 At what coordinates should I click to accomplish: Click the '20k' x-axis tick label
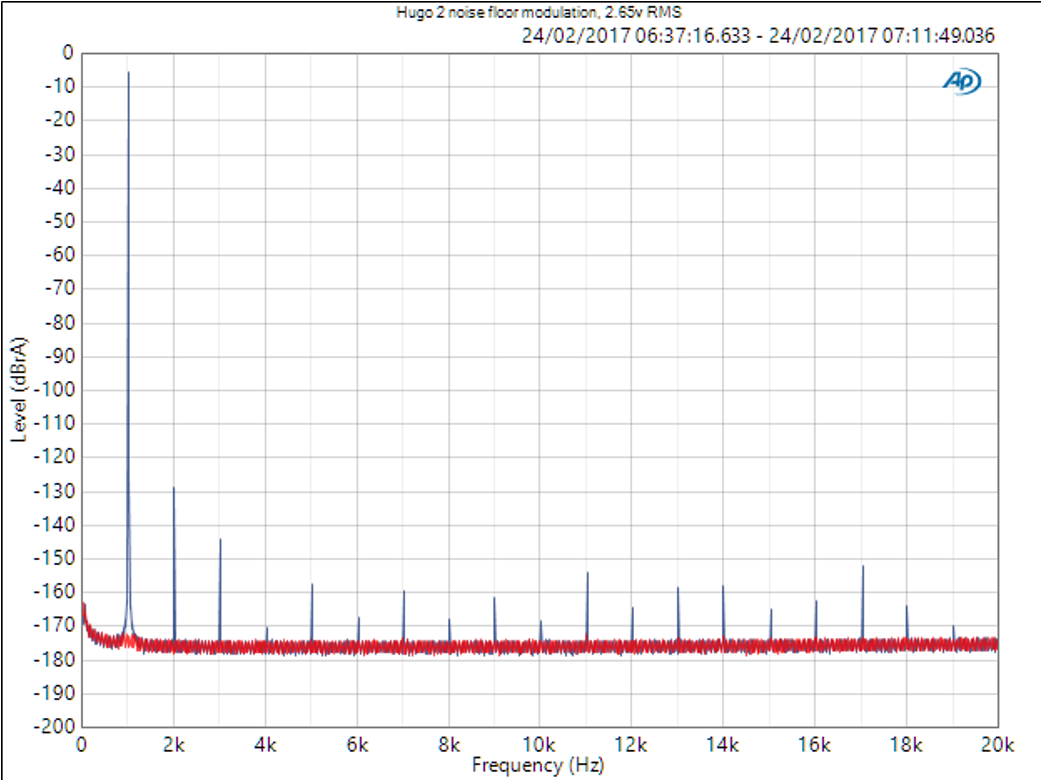pyautogui.click(x=997, y=745)
